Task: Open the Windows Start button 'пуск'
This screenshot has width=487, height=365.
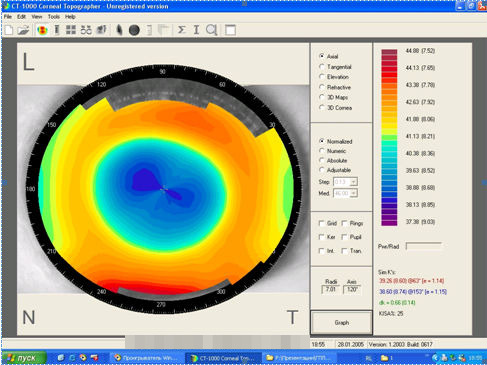Action: click(23, 358)
